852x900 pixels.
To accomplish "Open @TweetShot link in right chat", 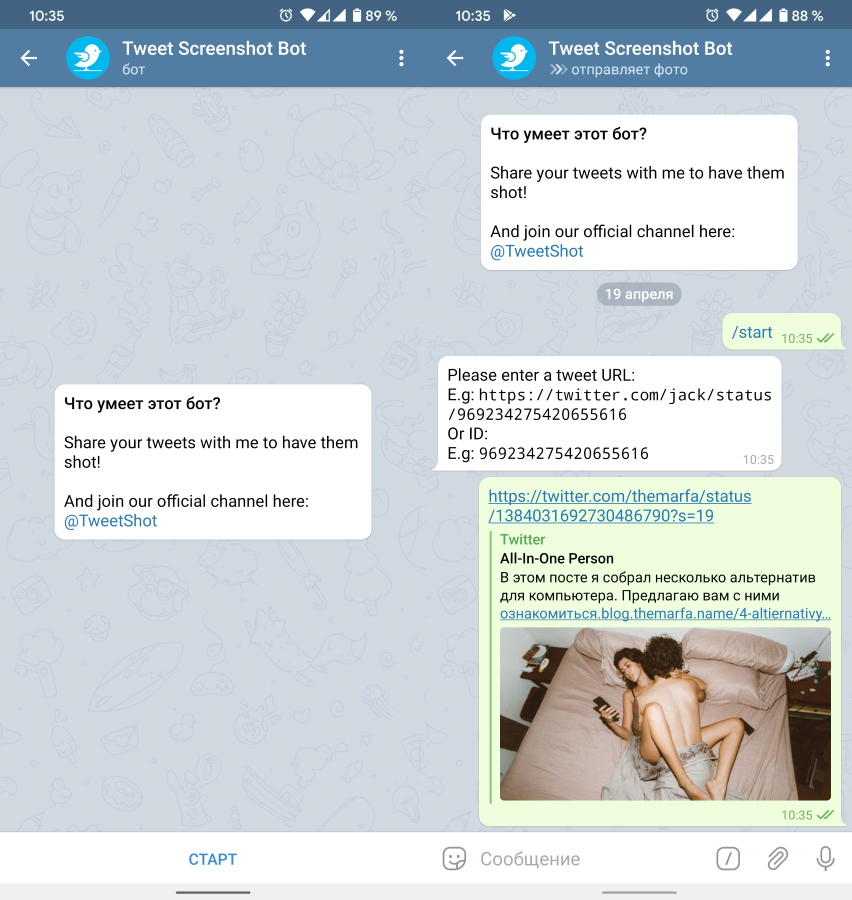I will point(536,251).
